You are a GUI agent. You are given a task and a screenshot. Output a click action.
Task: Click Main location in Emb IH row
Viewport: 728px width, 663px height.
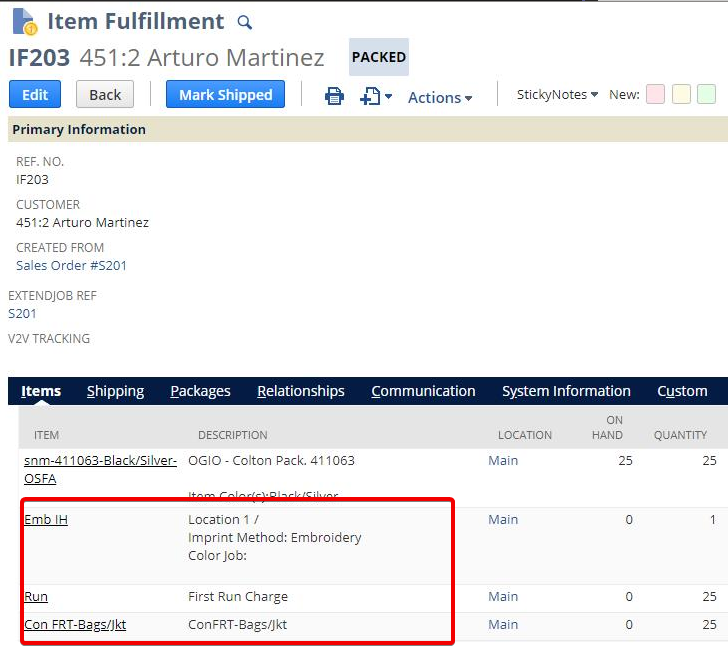pos(503,520)
